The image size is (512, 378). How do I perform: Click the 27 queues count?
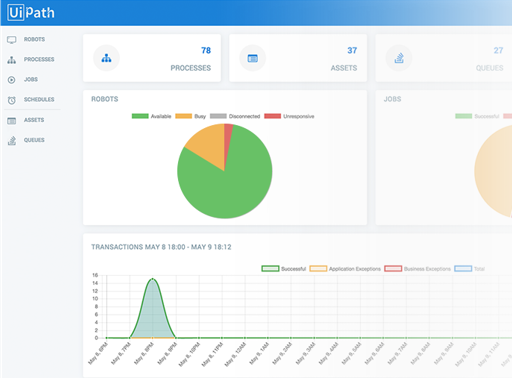coord(498,50)
